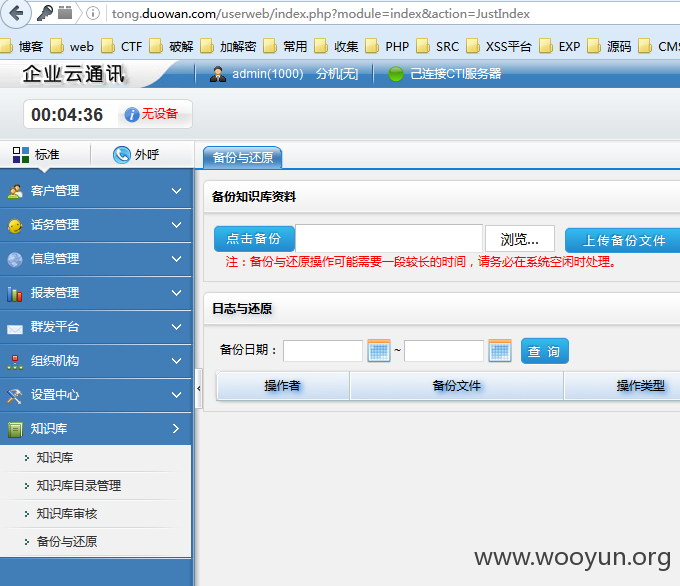
Task: Click the 信息管理 globe icon
Action: pyautogui.click(x=15, y=259)
